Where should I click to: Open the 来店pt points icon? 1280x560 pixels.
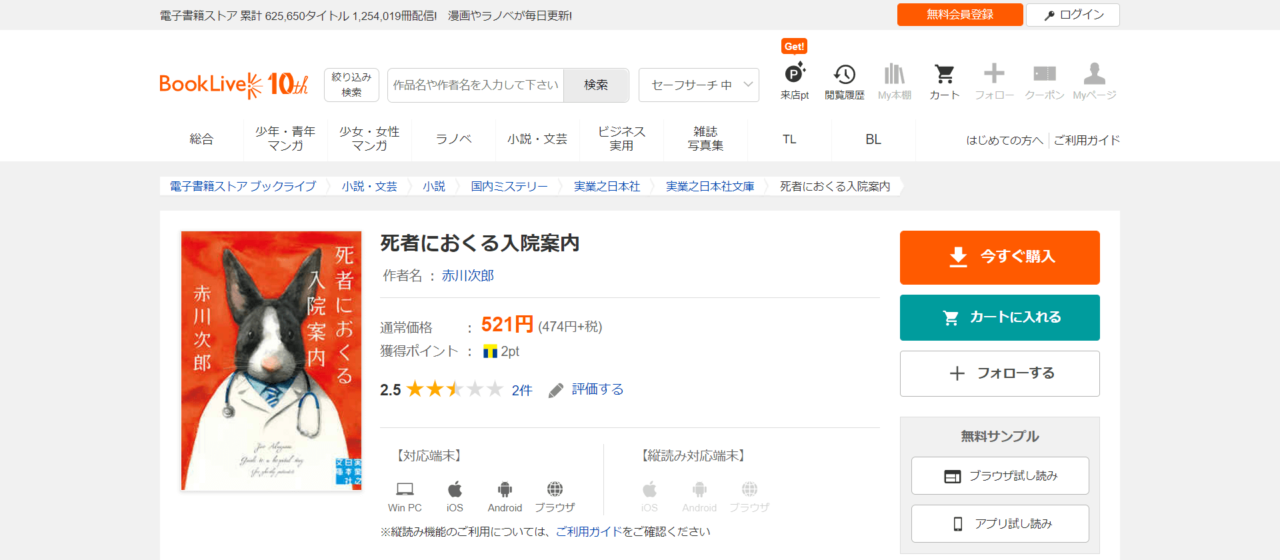point(794,75)
